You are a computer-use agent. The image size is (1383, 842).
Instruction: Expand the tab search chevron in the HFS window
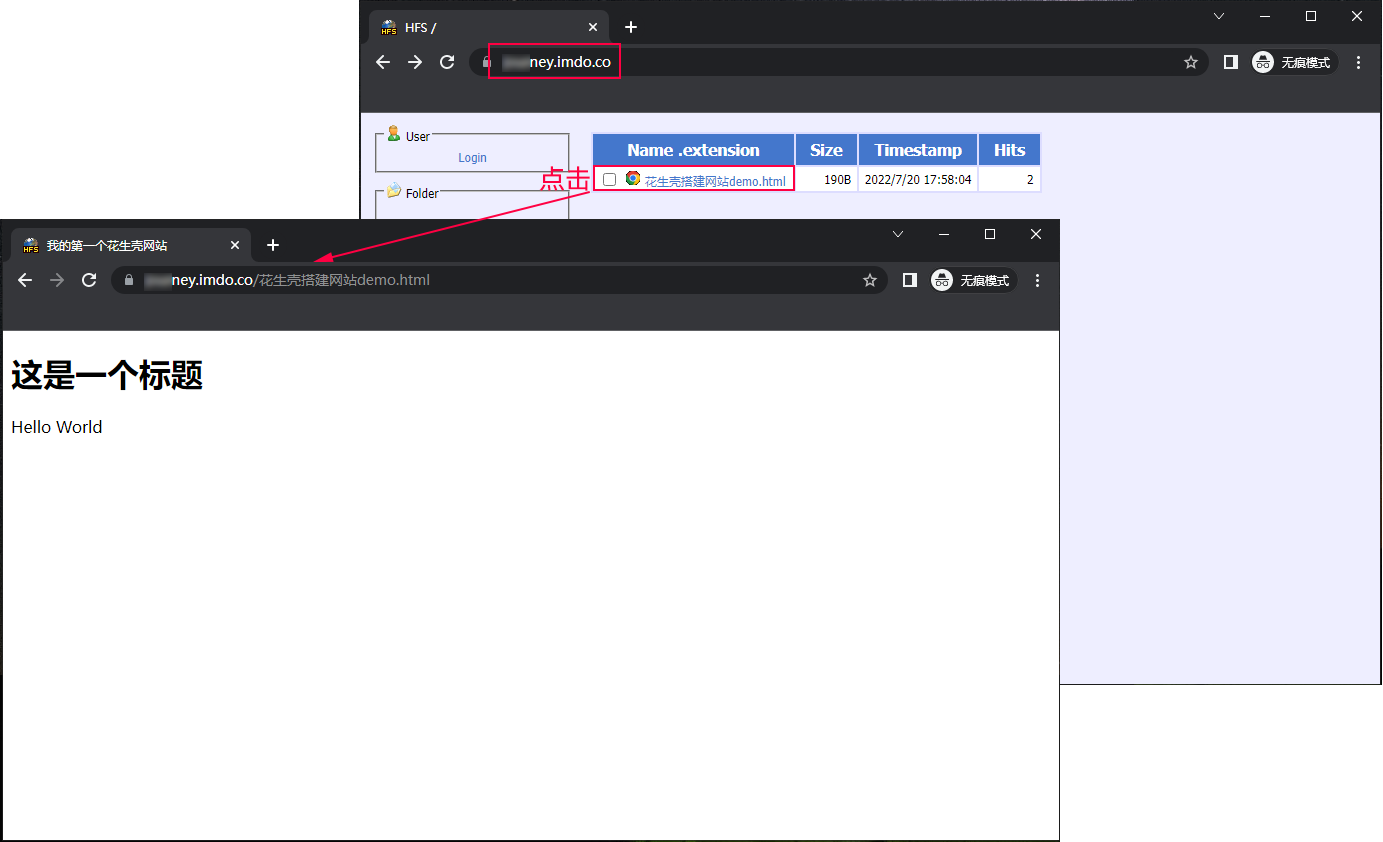point(1218,16)
